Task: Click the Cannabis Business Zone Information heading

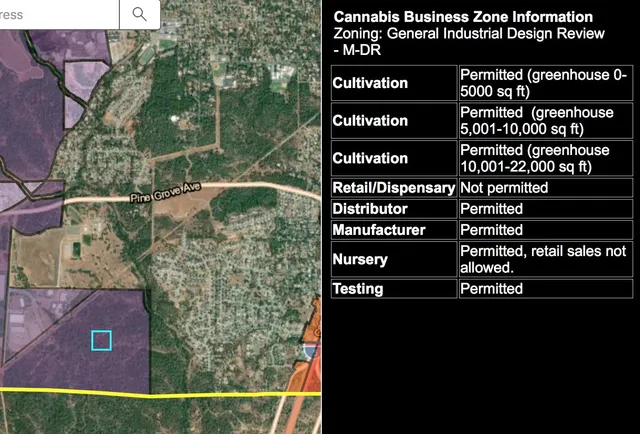Action: click(x=462, y=17)
